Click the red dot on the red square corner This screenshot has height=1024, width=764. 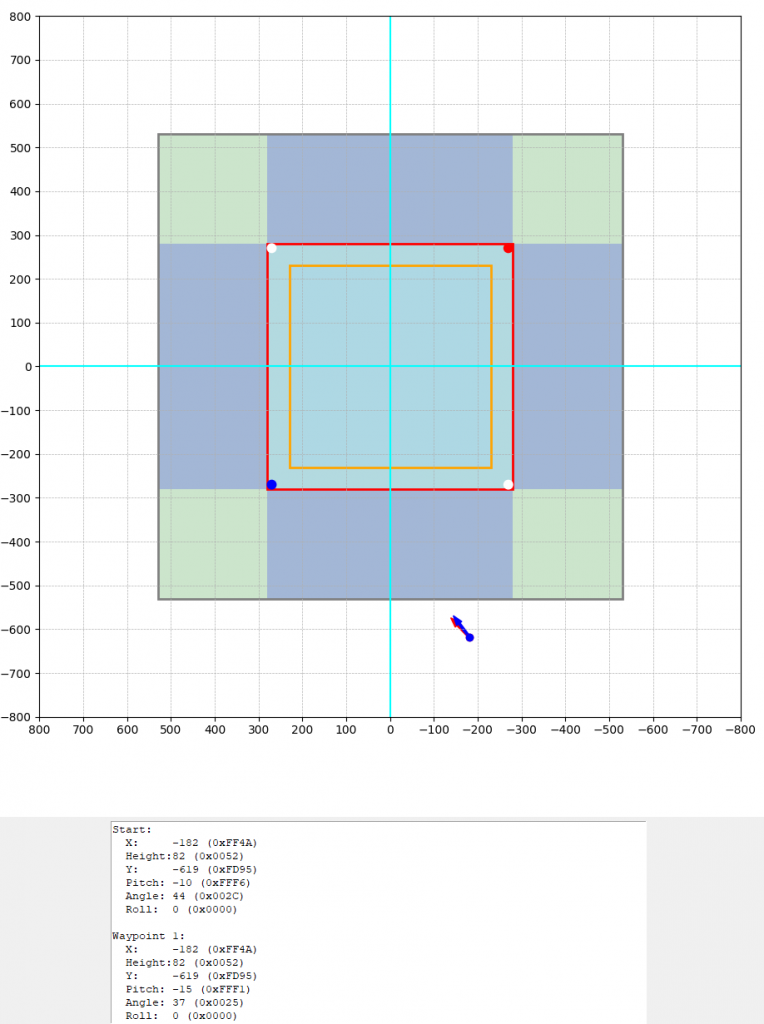tap(508, 247)
